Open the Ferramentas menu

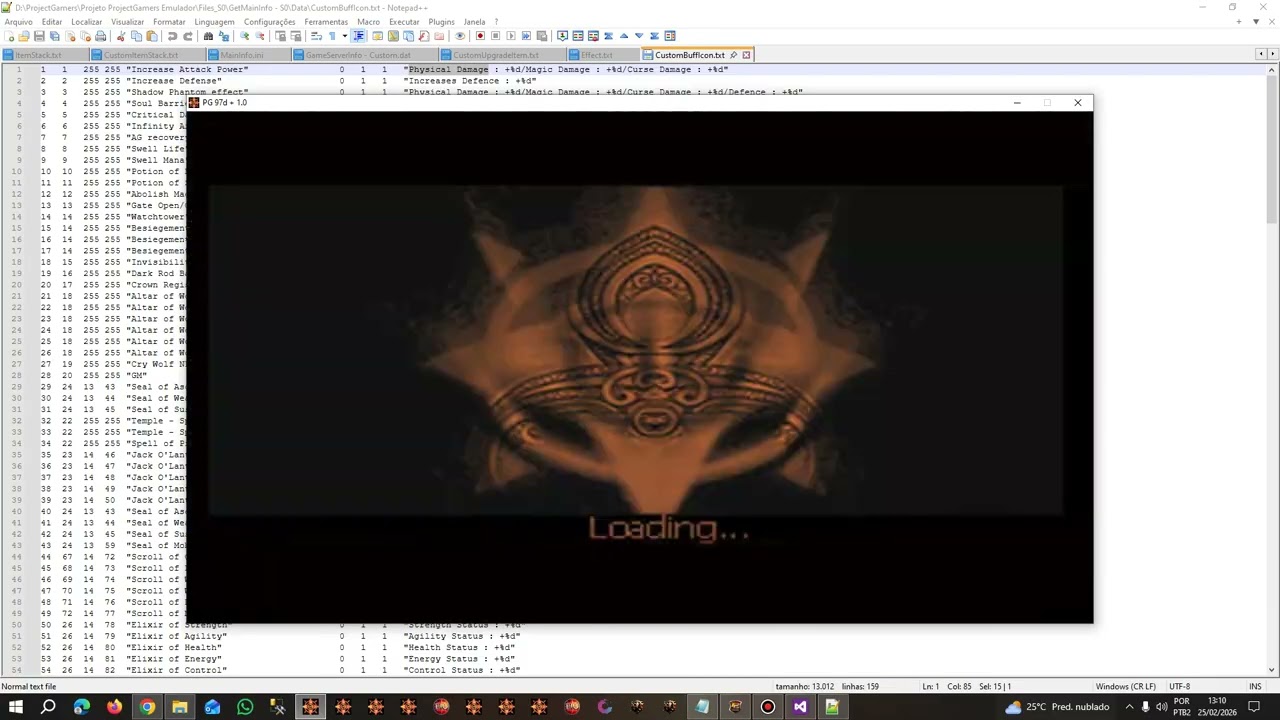click(x=326, y=22)
